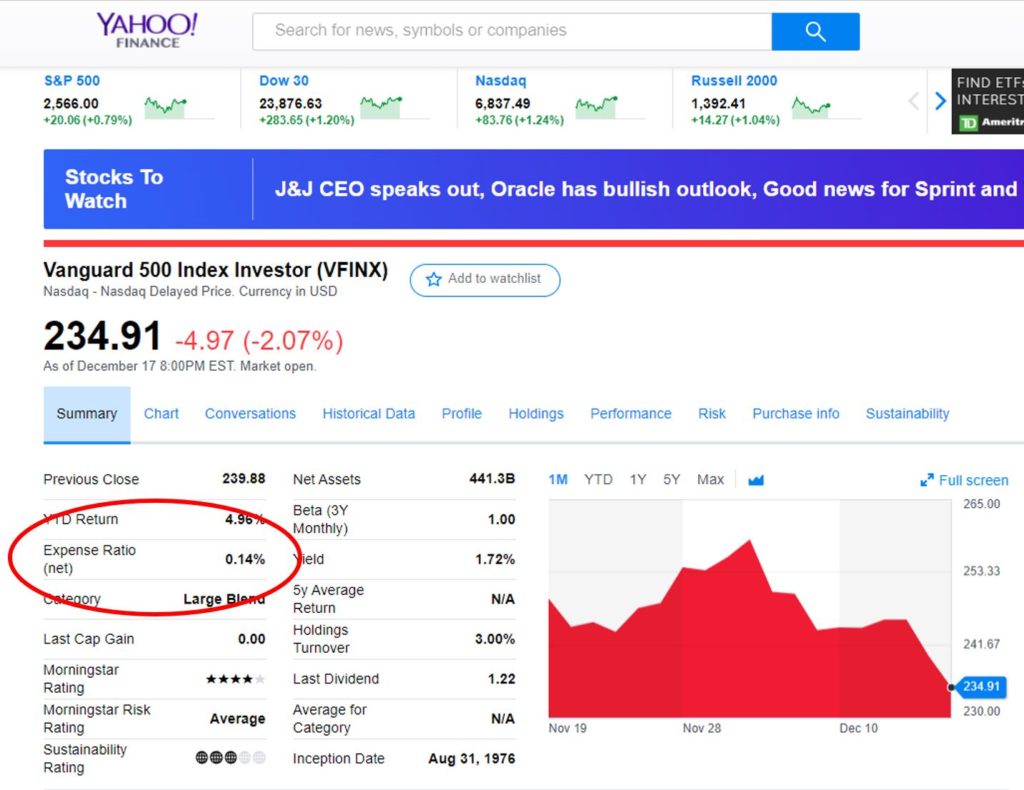Open the Performance tab
Viewport: 1024px width, 790px height.
coord(631,414)
